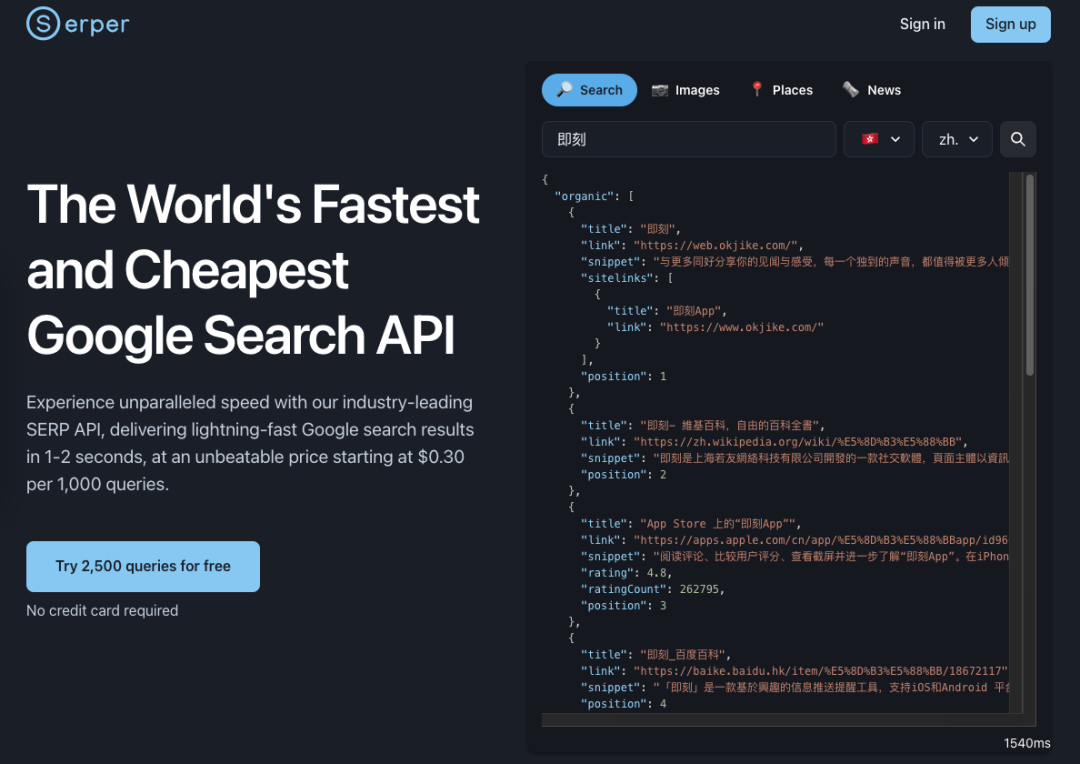Click the magnifier search submit button
Viewport: 1080px width, 764px height.
tap(1018, 140)
